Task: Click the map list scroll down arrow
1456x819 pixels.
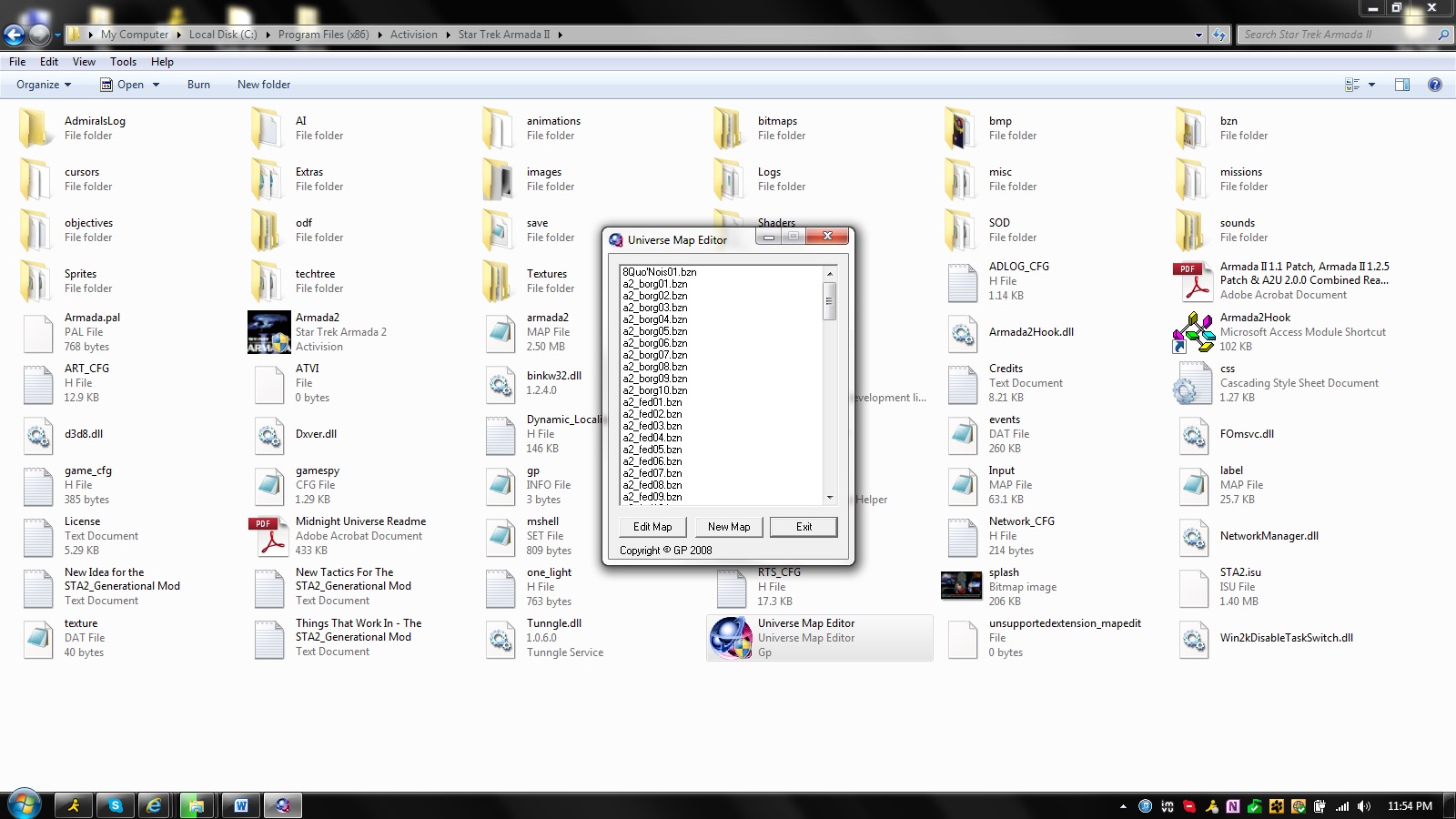Action: [829, 498]
